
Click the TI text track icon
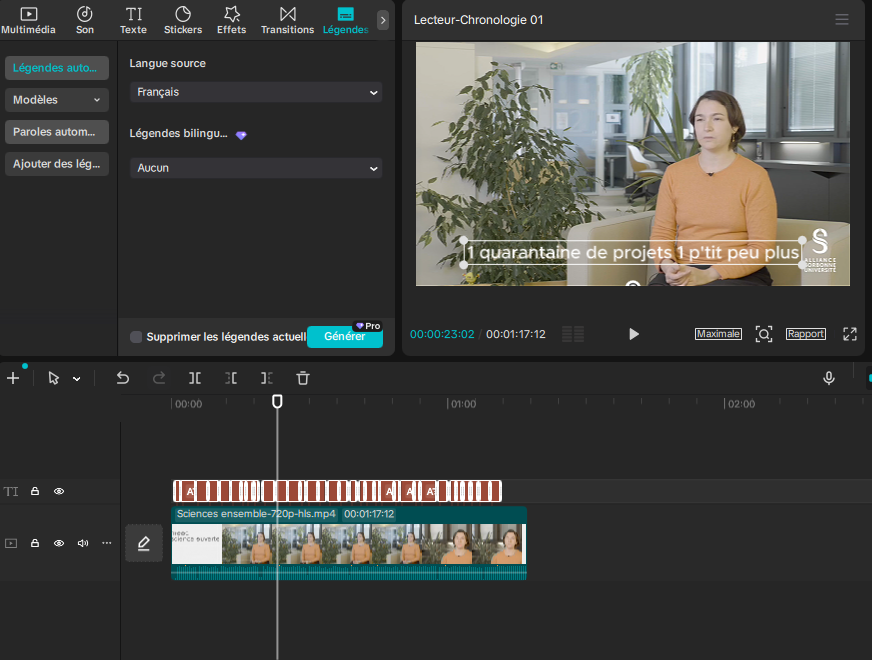pyautogui.click(x=11, y=492)
